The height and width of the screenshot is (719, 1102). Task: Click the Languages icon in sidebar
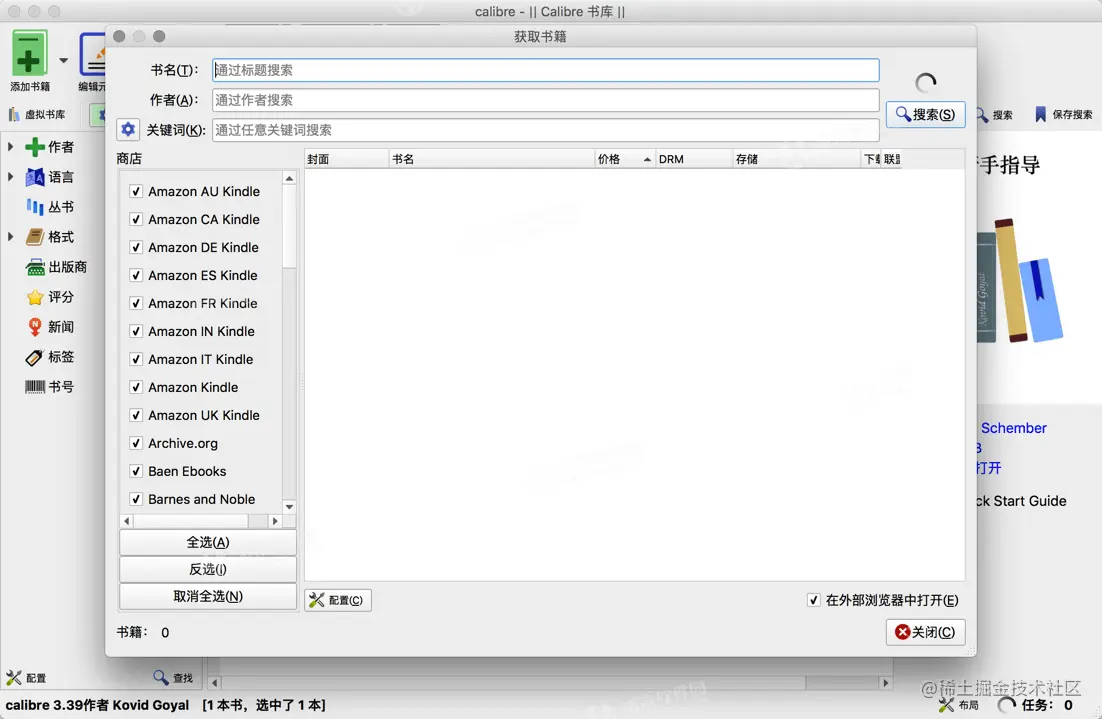[x=34, y=177]
